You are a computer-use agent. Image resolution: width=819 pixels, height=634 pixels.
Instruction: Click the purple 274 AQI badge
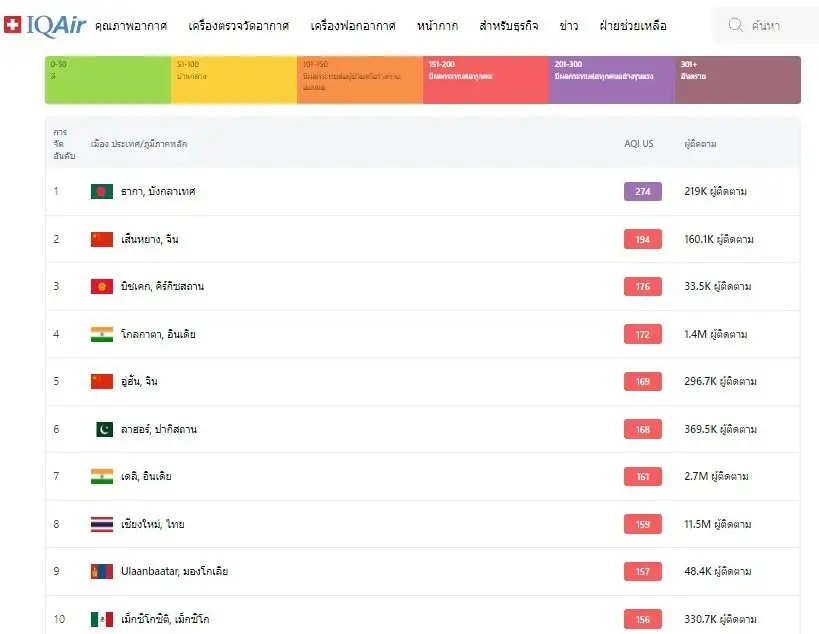click(642, 191)
